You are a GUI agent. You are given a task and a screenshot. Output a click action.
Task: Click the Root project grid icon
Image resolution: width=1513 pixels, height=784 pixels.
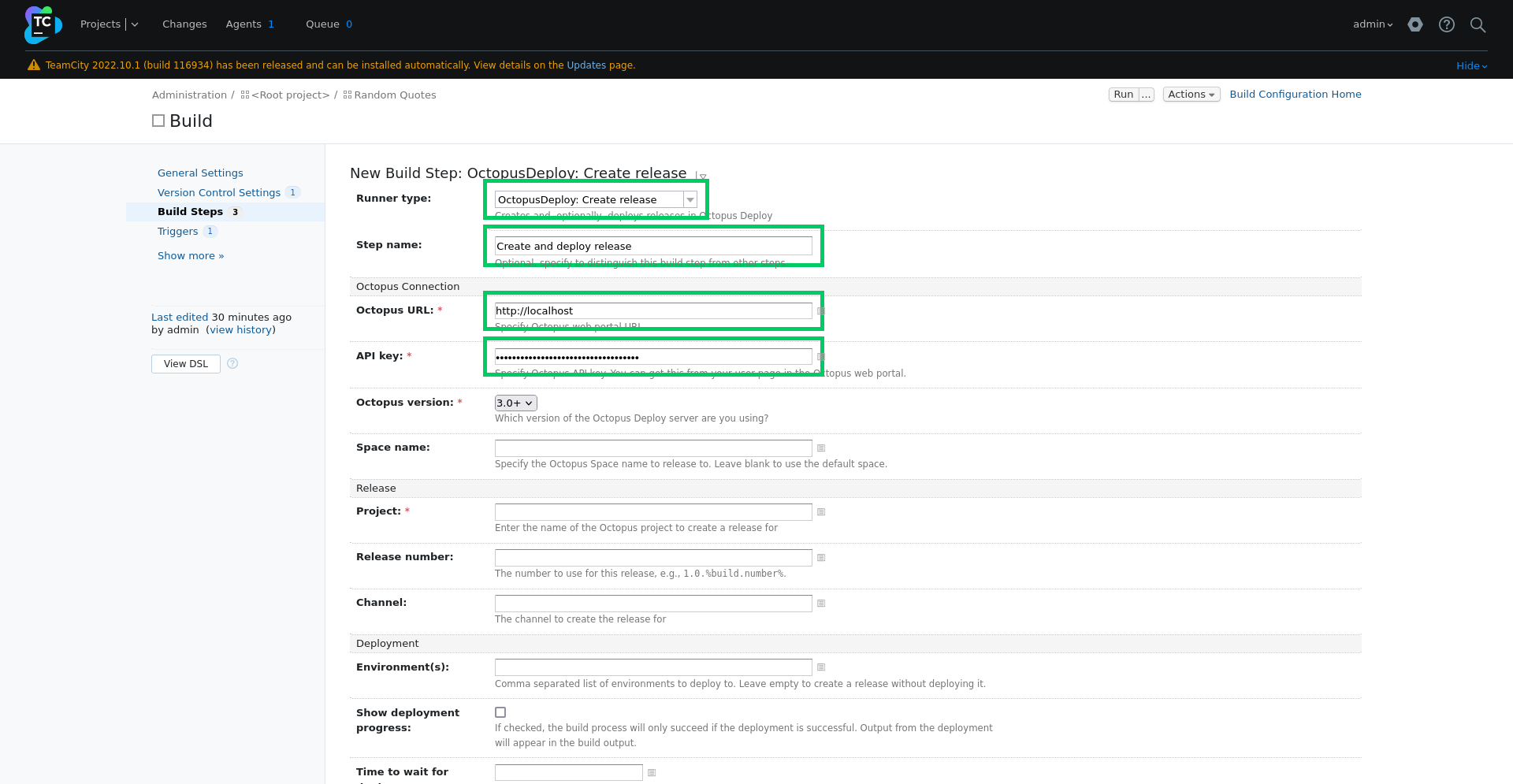coord(245,95)
